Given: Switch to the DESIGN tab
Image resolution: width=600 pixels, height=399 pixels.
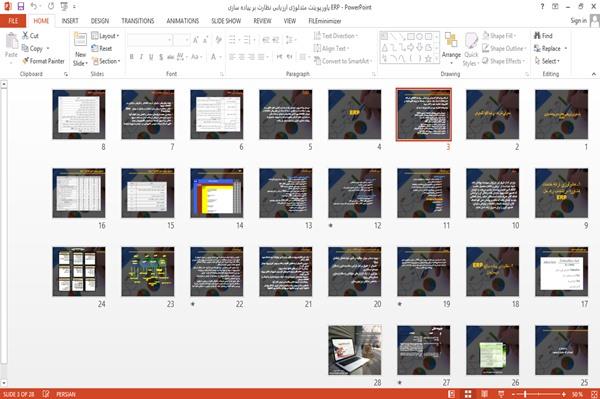Looking at the screenshot, I should coord(100,21).
